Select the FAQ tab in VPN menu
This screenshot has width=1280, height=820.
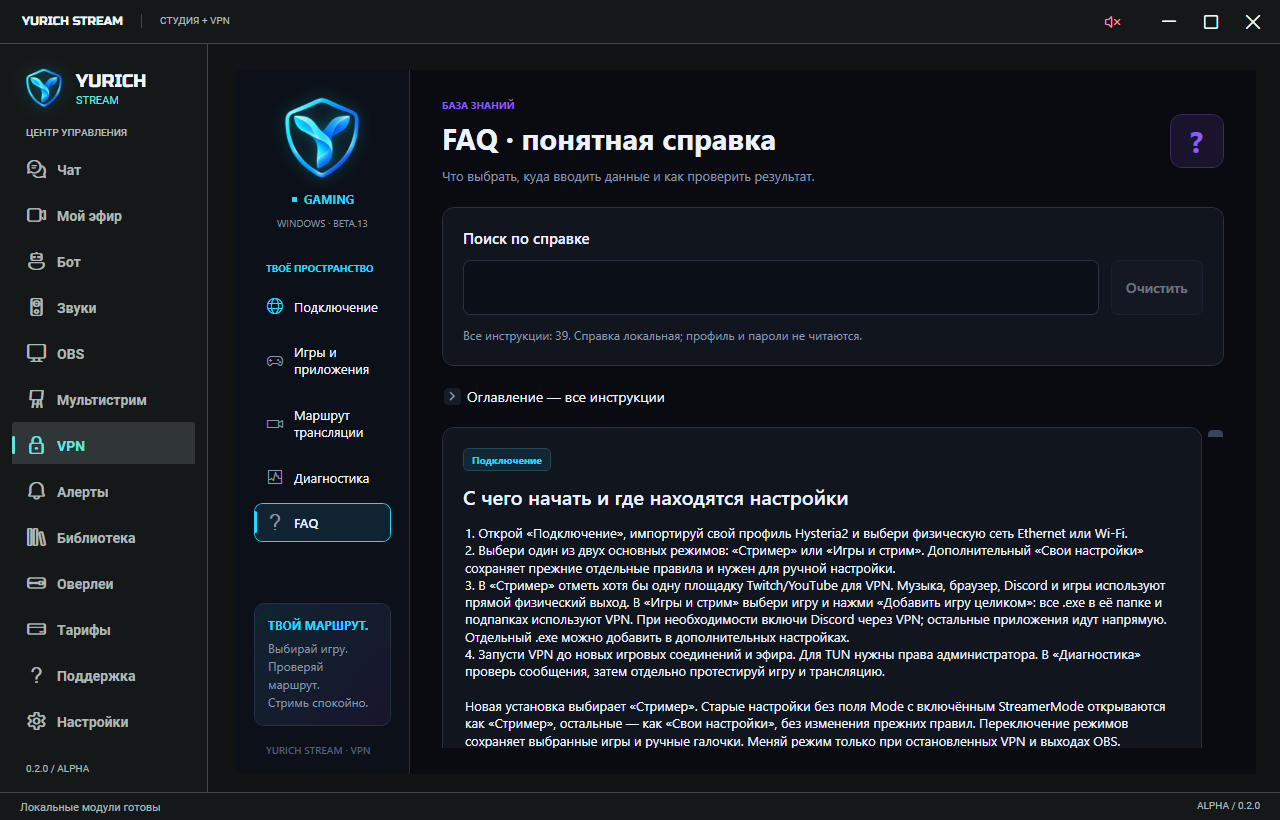click(322, 523)
